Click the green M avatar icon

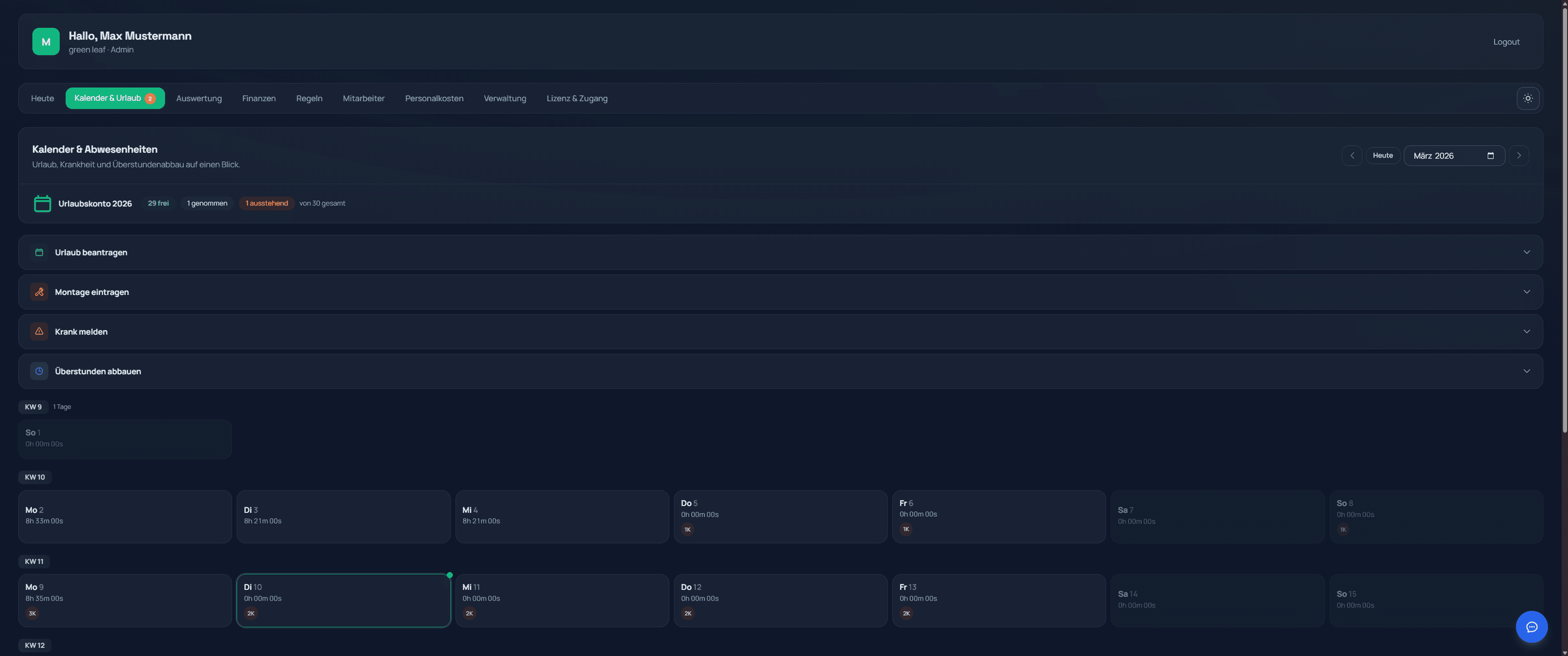pyautogui.click(x=46, y=41)
